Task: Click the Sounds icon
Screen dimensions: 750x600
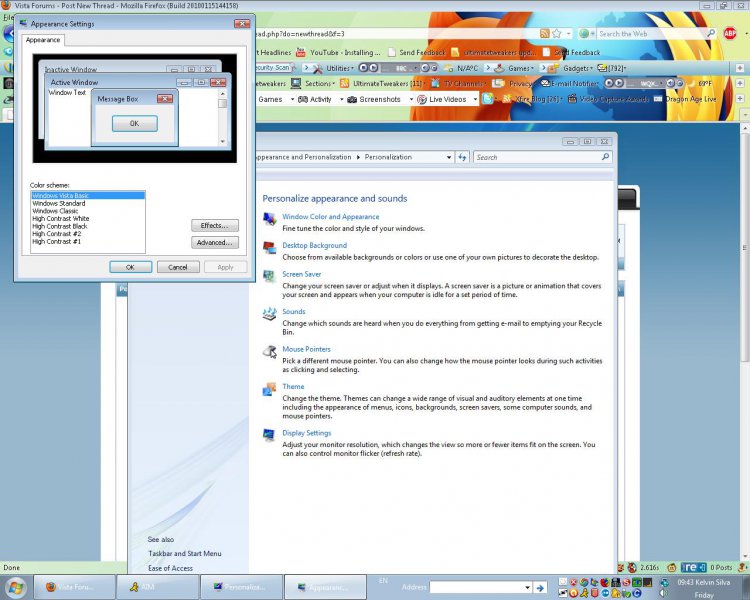Action: coord(269,313)
